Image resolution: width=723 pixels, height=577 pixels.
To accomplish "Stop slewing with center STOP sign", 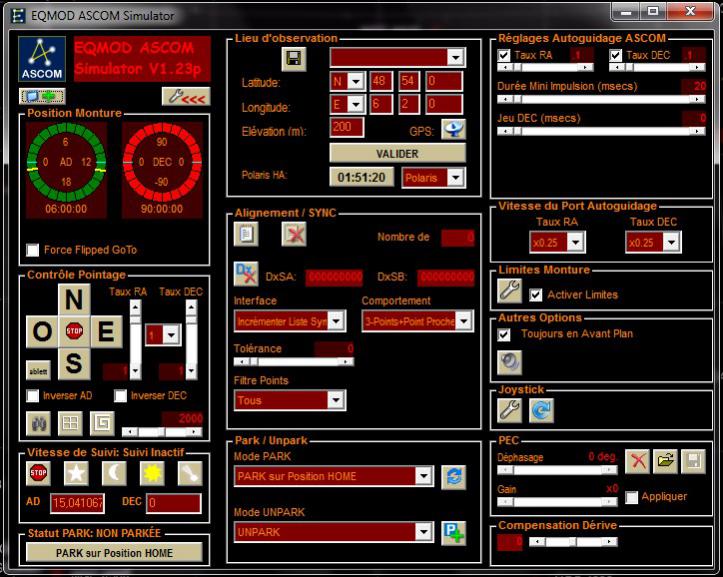I will 74,331.
